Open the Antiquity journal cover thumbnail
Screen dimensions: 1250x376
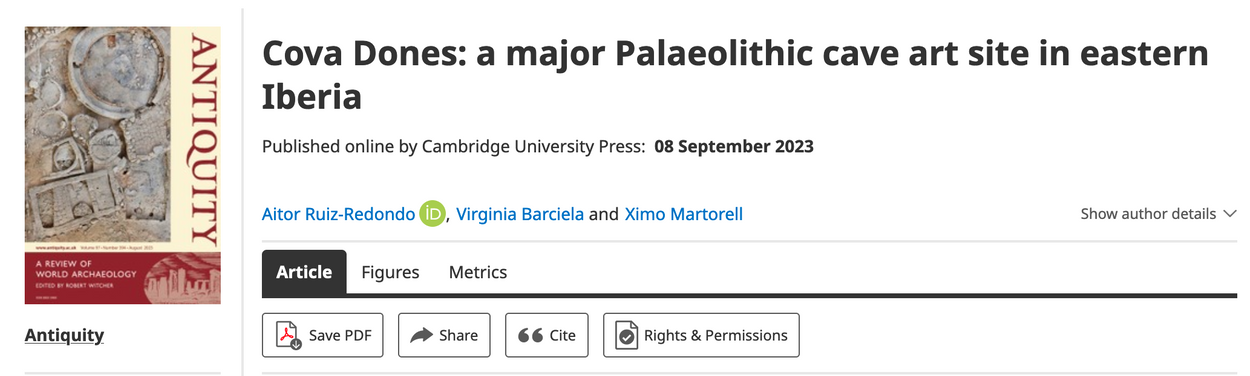tap(123, 165)
